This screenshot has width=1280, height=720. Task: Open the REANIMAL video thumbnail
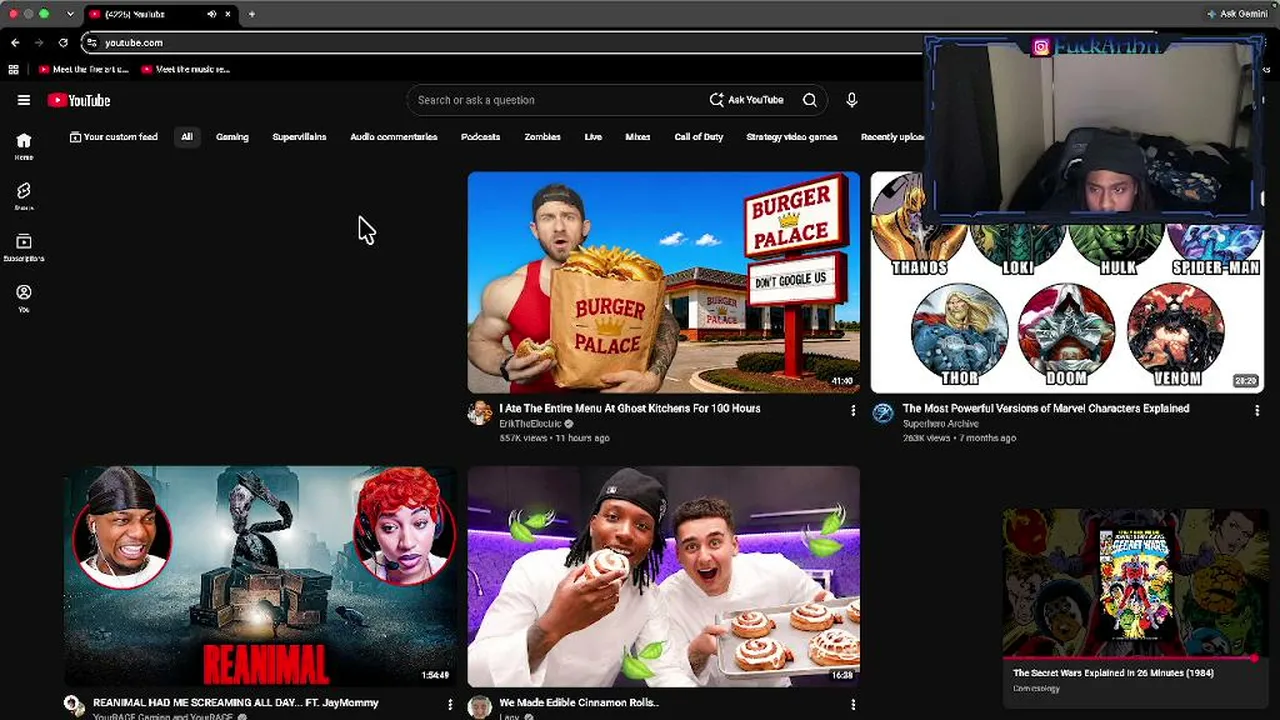pos(260,576)
